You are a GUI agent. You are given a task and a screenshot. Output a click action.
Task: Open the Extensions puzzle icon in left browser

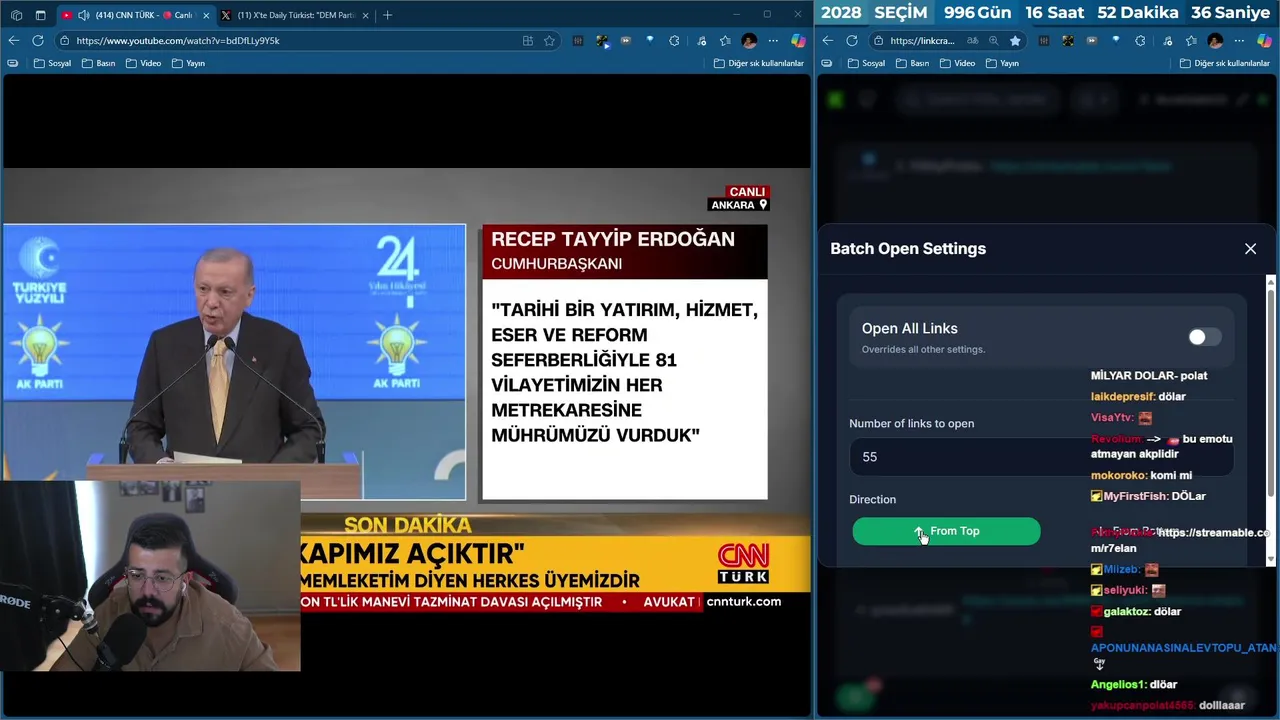674,41
